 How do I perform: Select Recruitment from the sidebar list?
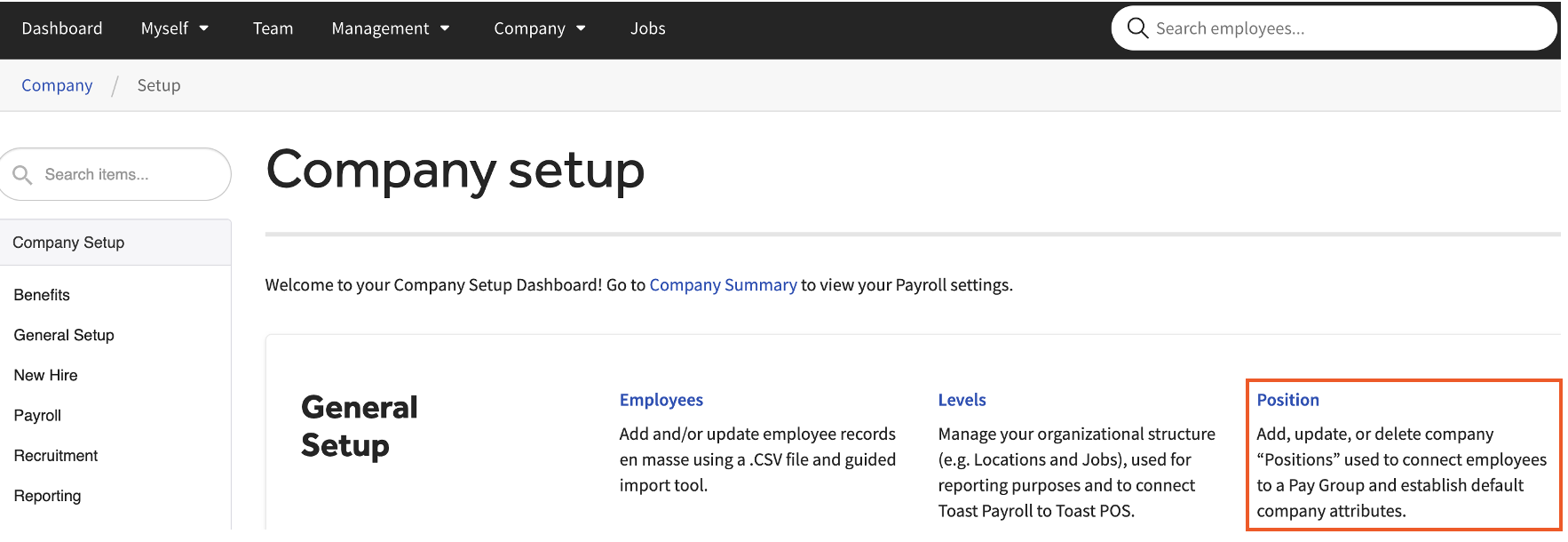[x=55, y=455]
